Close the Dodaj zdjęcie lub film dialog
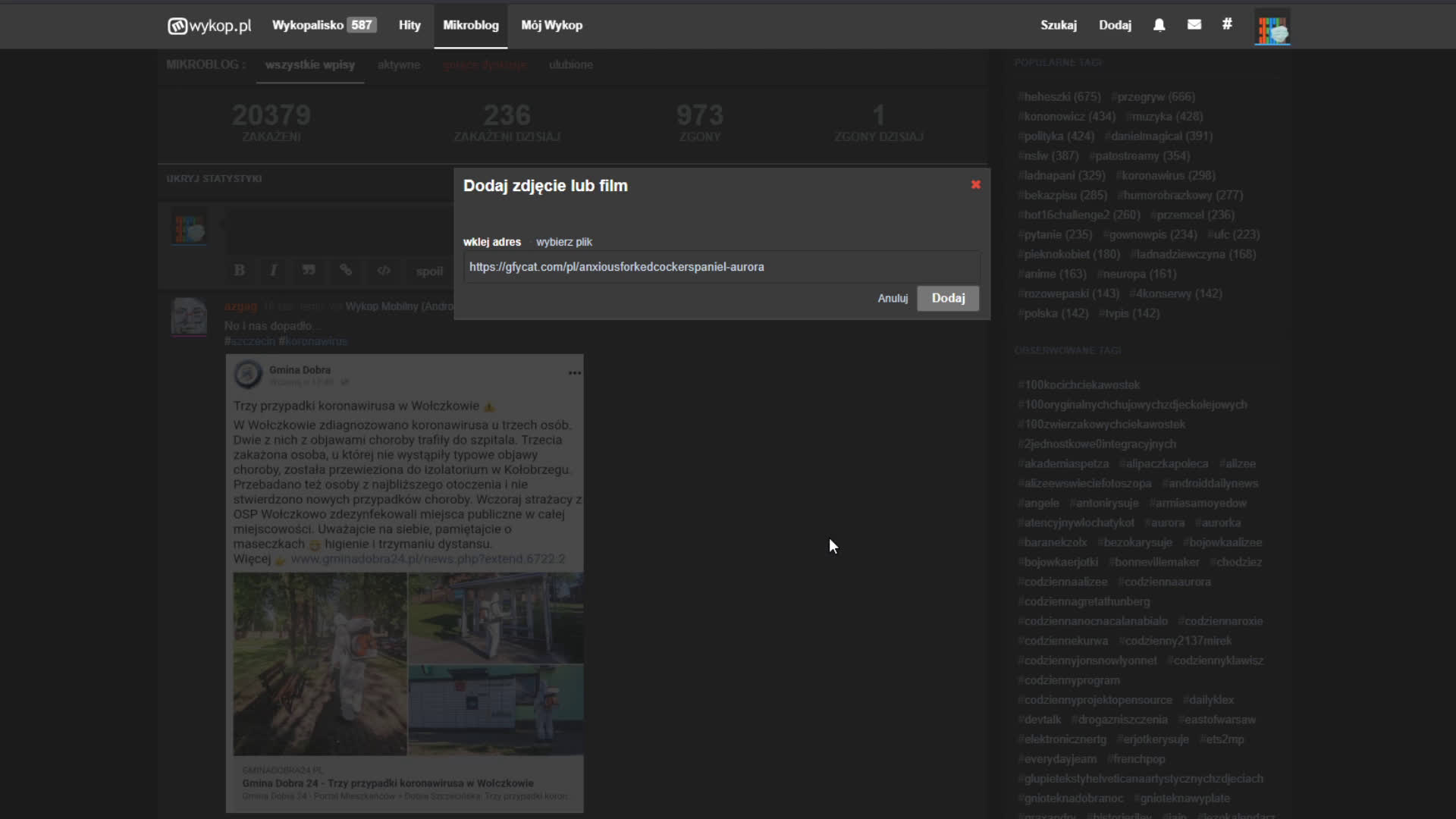Screen dimensions: 1456x819 976,184
